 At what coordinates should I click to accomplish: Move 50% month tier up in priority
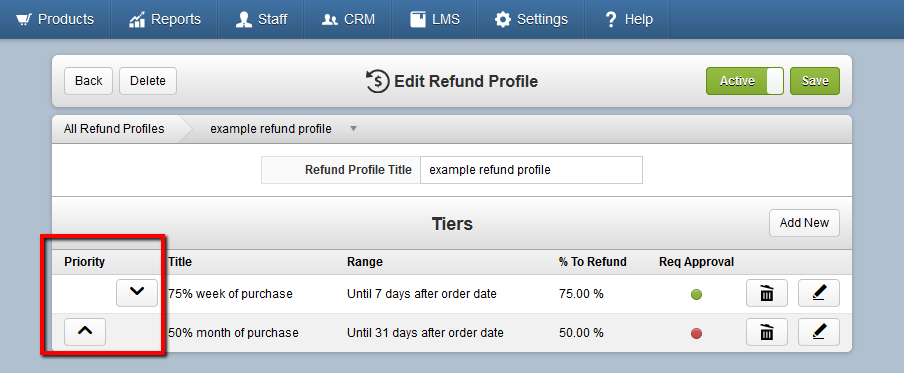[x=85, y=332]
